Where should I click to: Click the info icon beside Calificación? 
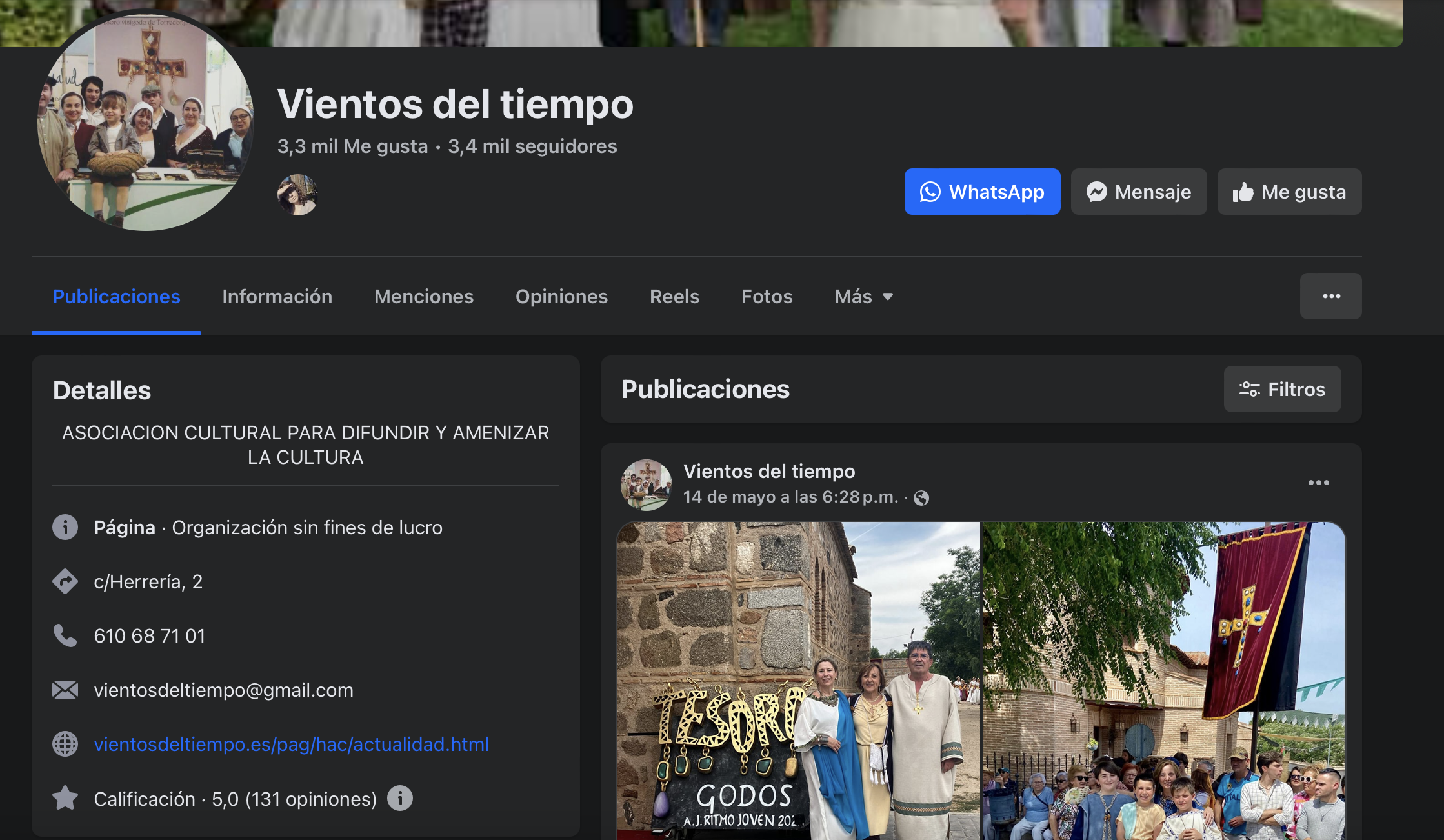(400, 798)
